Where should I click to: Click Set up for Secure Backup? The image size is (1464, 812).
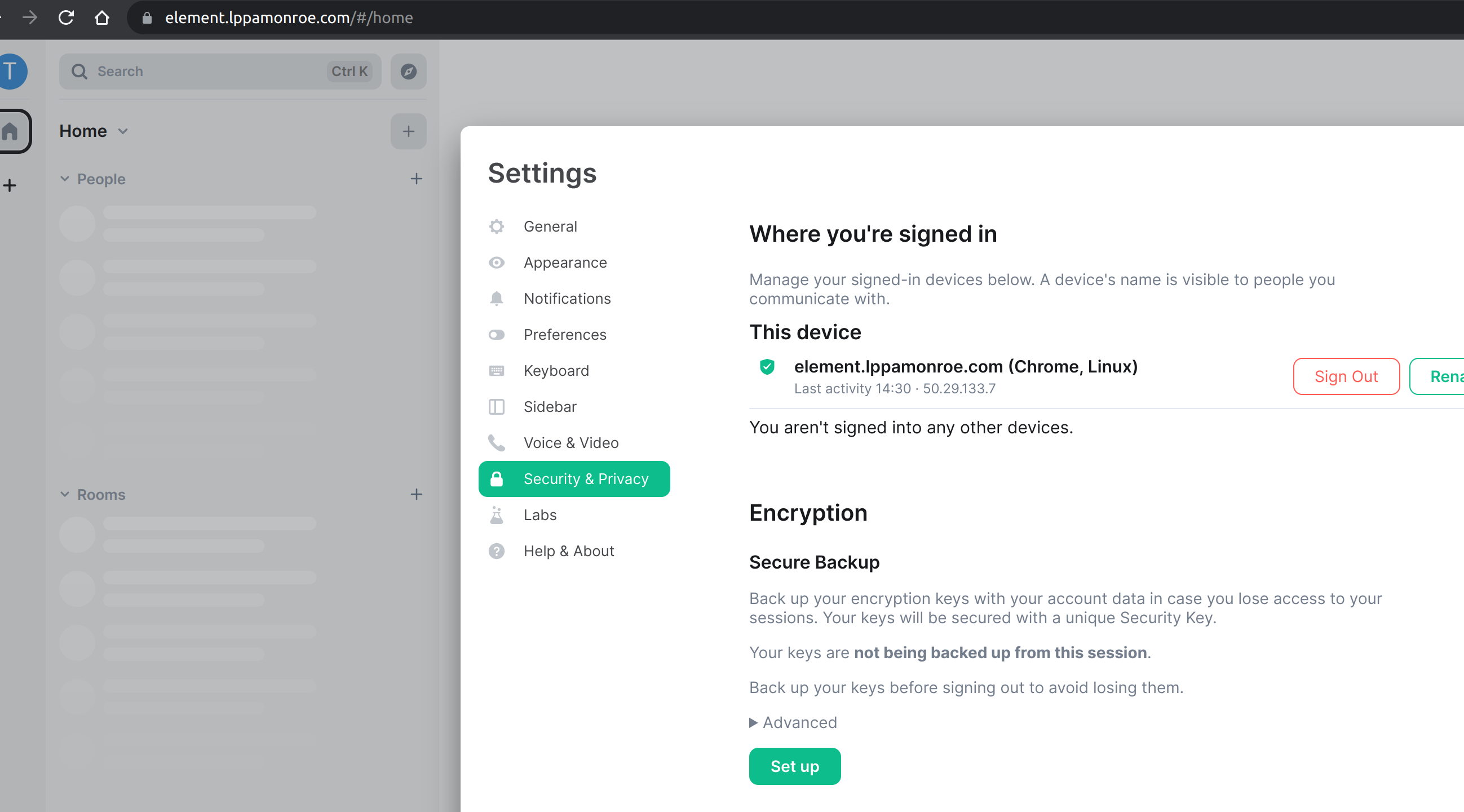click(x=794, y=766)
